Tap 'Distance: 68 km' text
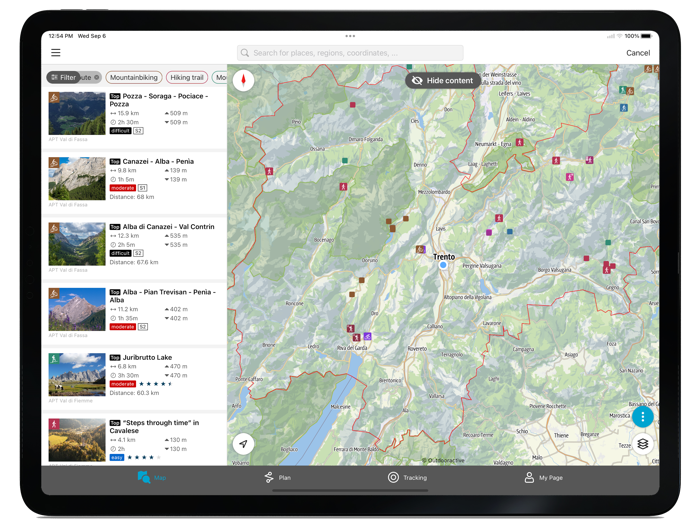This screenshot has height=525, width=700. [132, 197]
